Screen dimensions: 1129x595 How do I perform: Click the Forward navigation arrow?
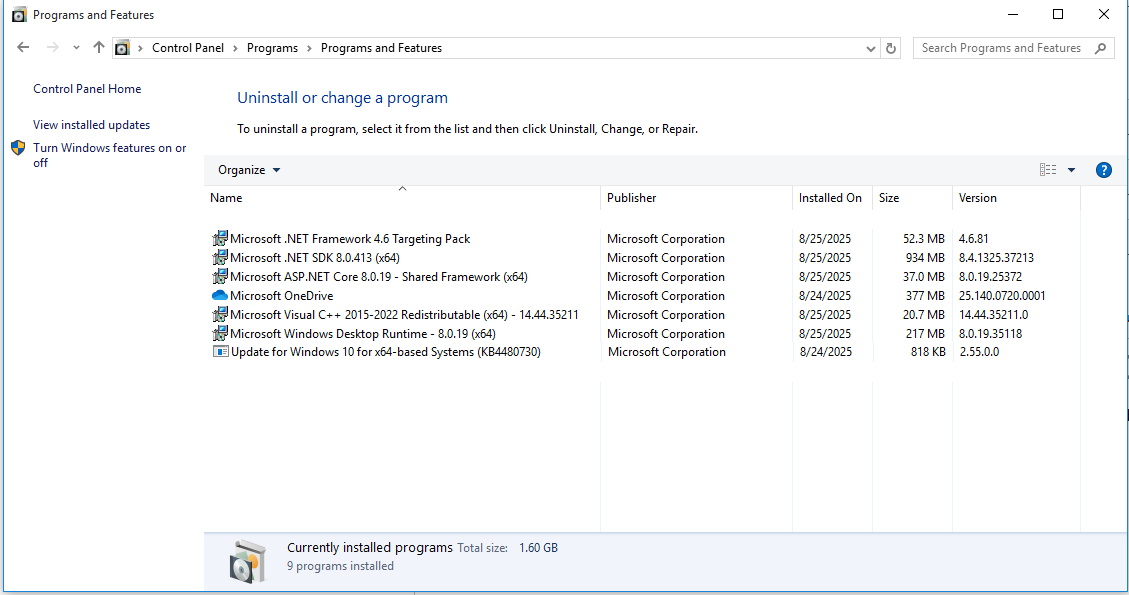tap(53, 48)
